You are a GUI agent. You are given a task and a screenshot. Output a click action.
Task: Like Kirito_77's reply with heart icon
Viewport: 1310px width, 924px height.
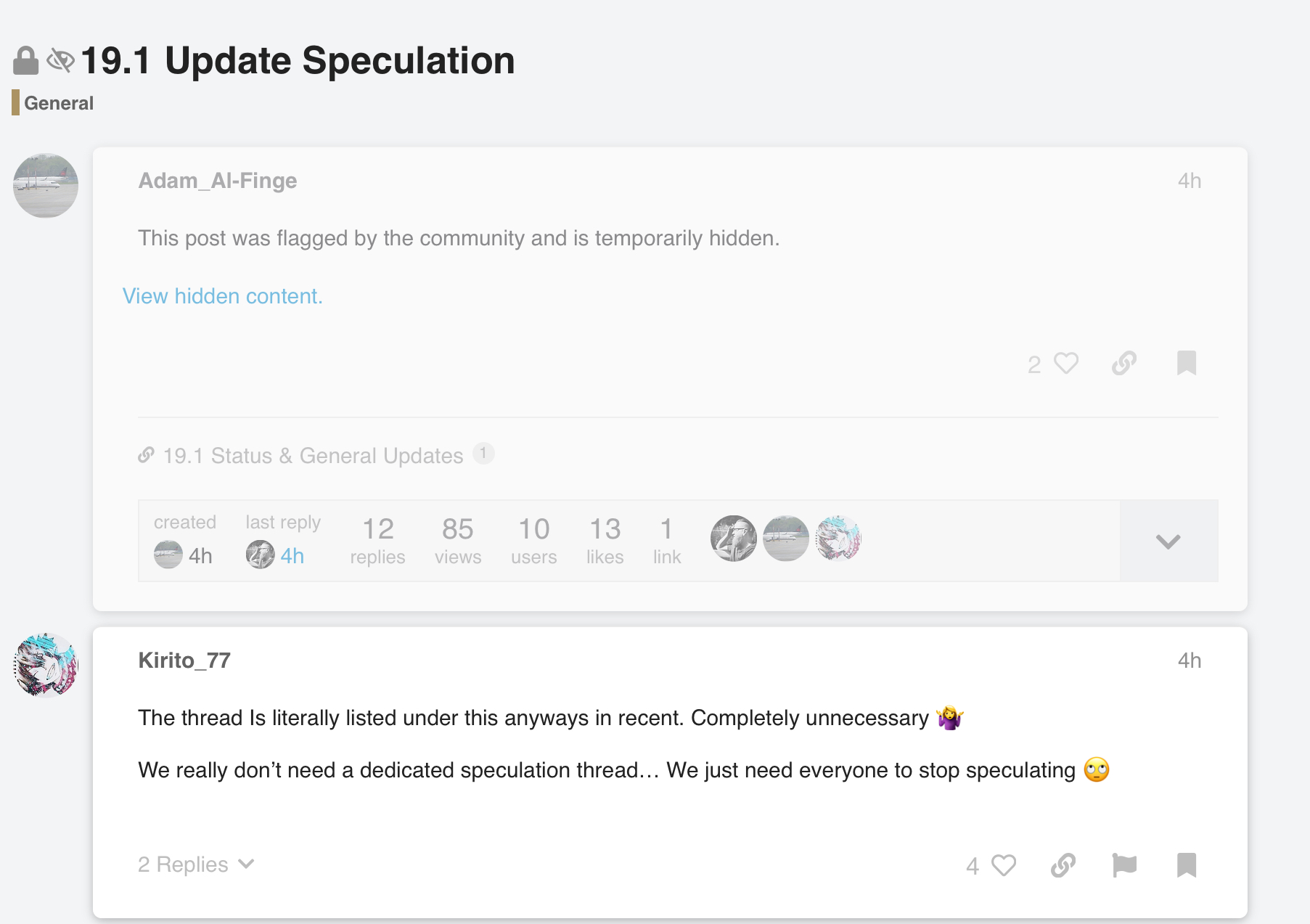pos(1003,865)
